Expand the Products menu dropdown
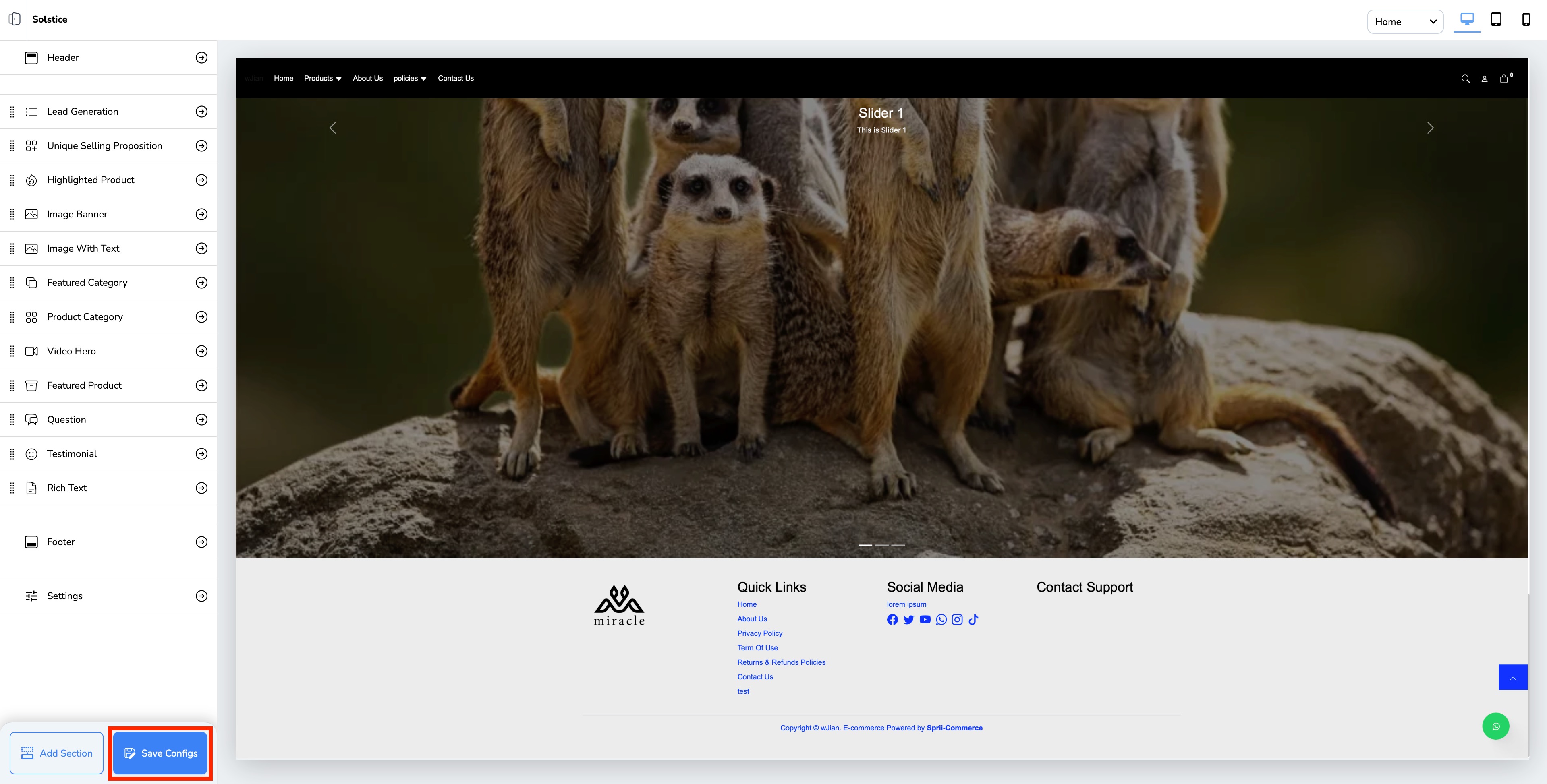 pyautogui.click(x=322, y=78)
